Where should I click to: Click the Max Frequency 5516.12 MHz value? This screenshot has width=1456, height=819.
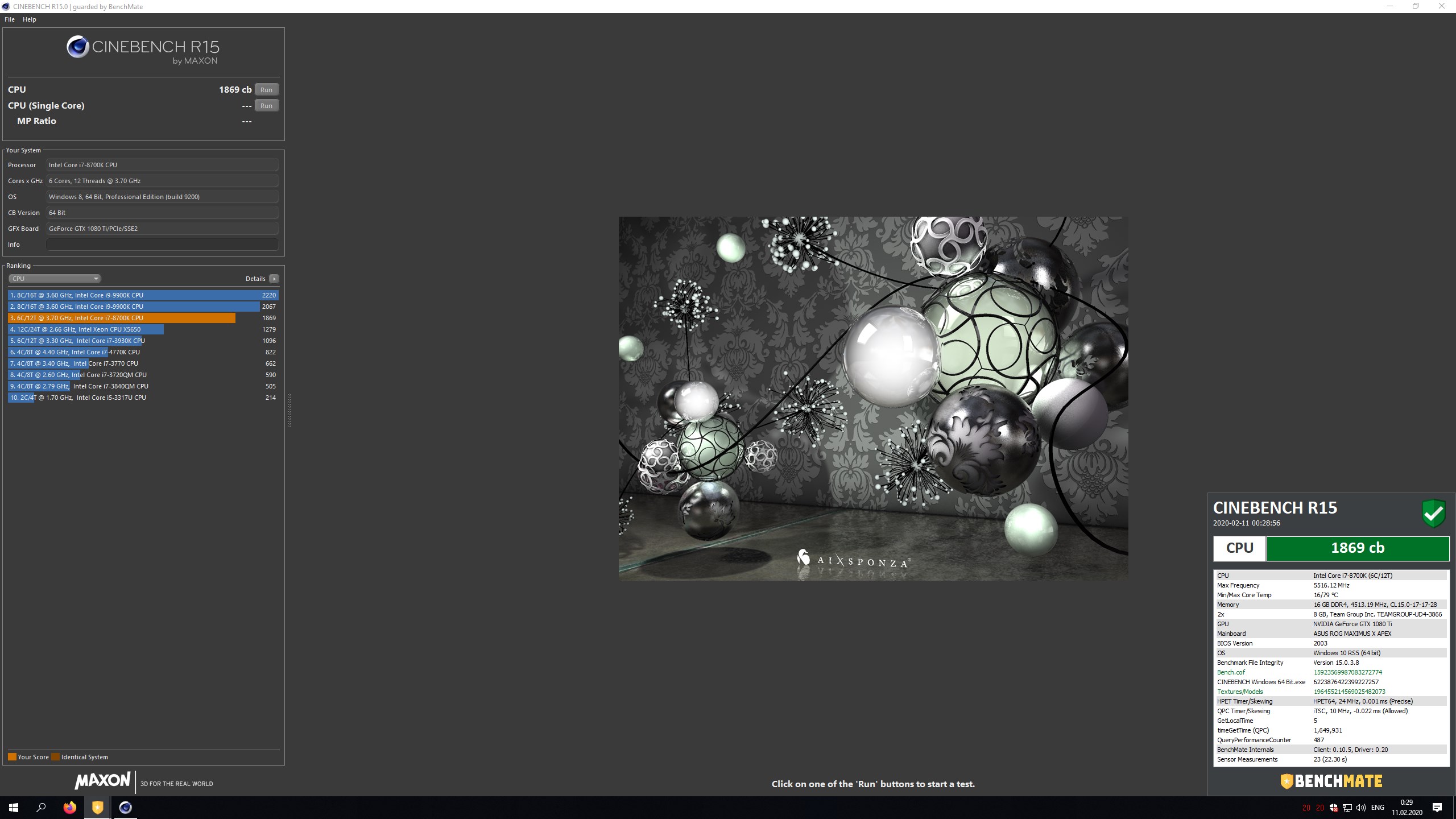(x=1331, y=585)
